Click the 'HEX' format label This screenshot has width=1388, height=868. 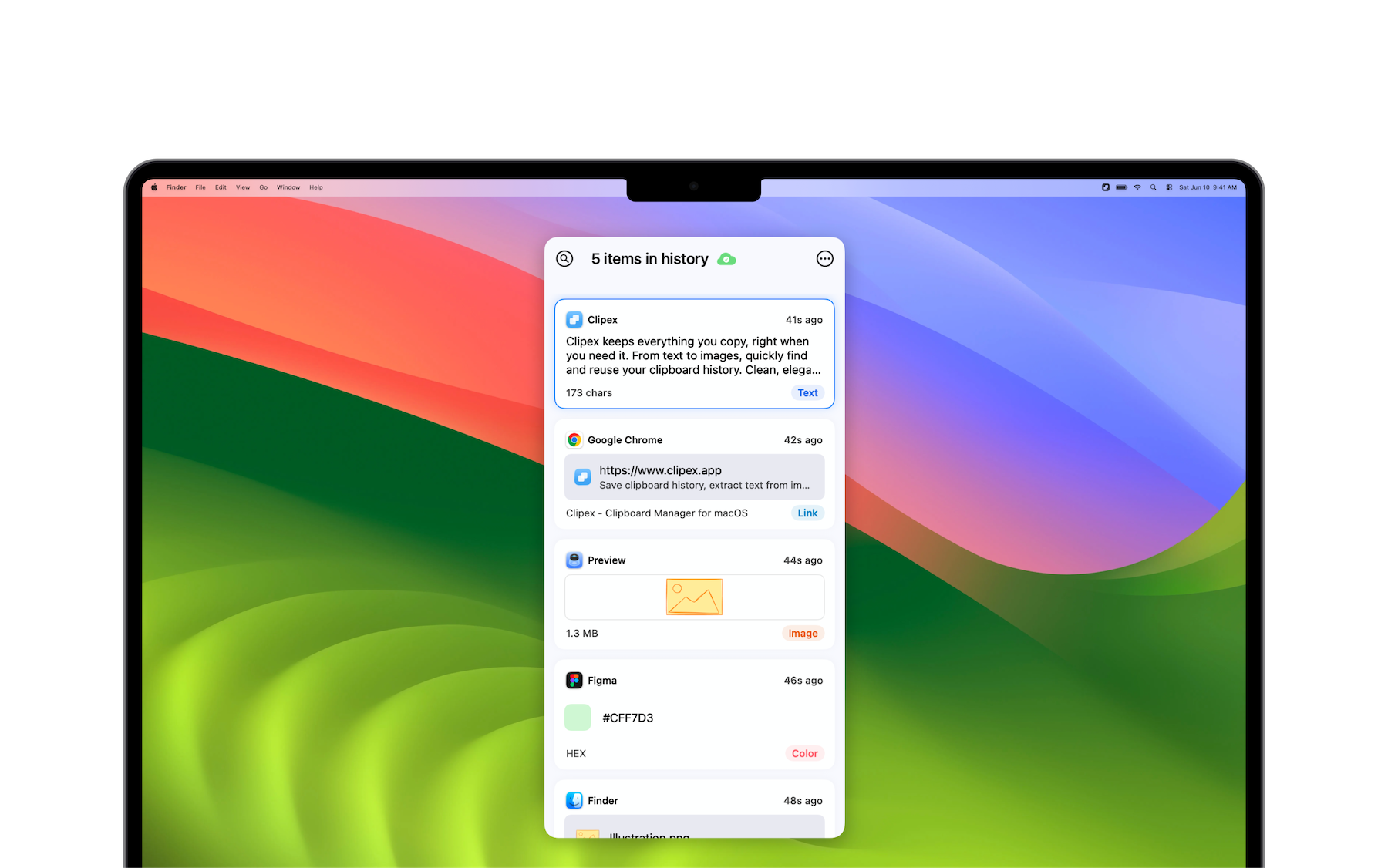coord(576,754)
